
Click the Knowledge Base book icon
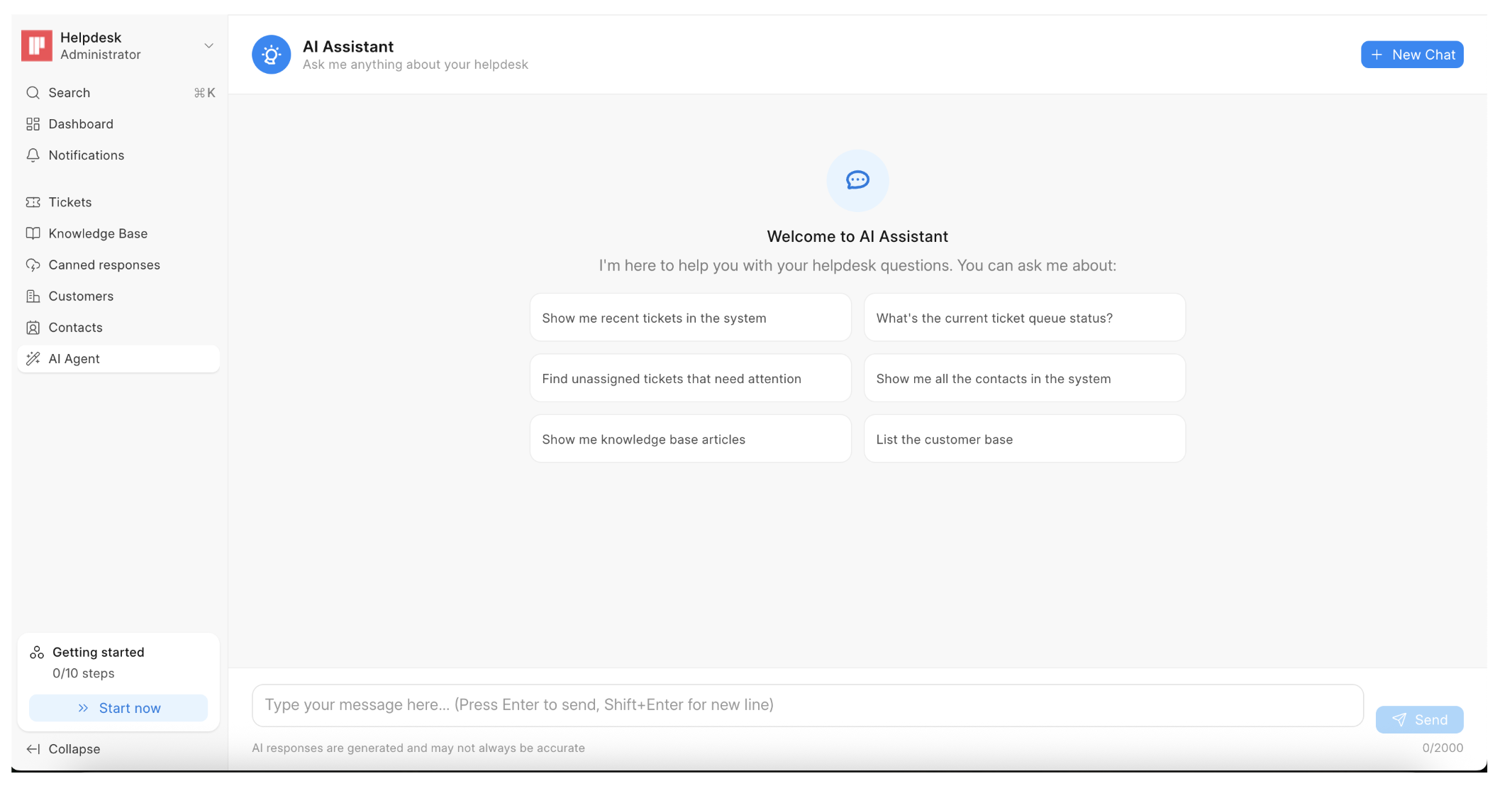tap(33, 233)
